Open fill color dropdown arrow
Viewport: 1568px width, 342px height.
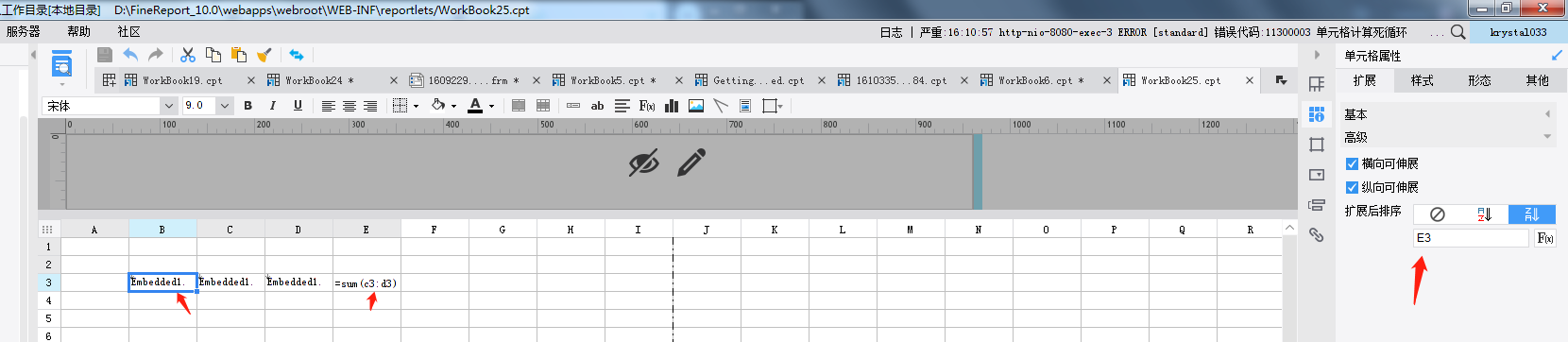(x=453, y=107)
